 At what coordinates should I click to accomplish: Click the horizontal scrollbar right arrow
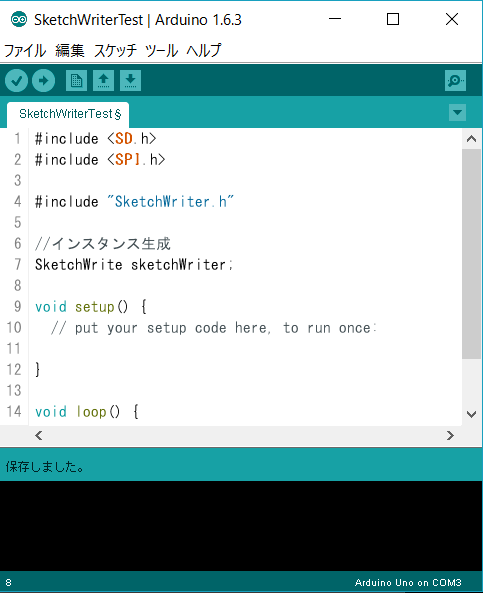(450, 436)
